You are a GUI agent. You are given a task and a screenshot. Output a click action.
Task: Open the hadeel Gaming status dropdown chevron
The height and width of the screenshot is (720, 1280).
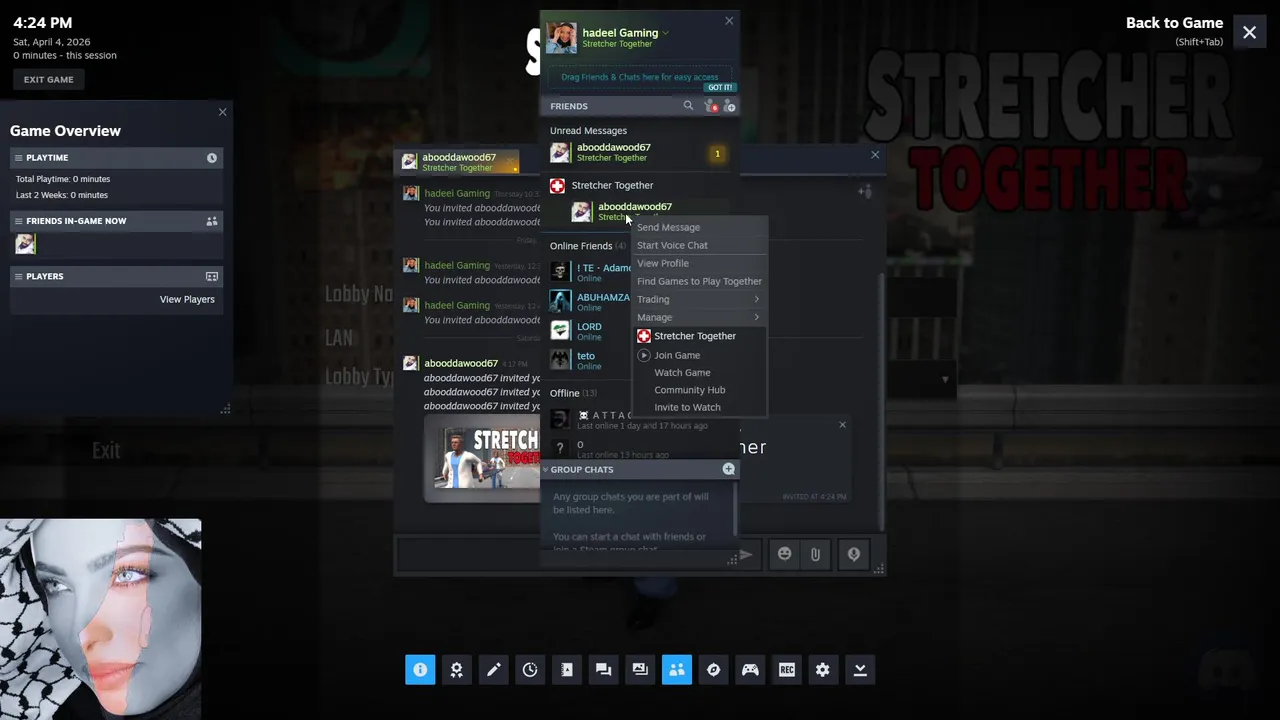pyautogui.click(x=666, y=33)
